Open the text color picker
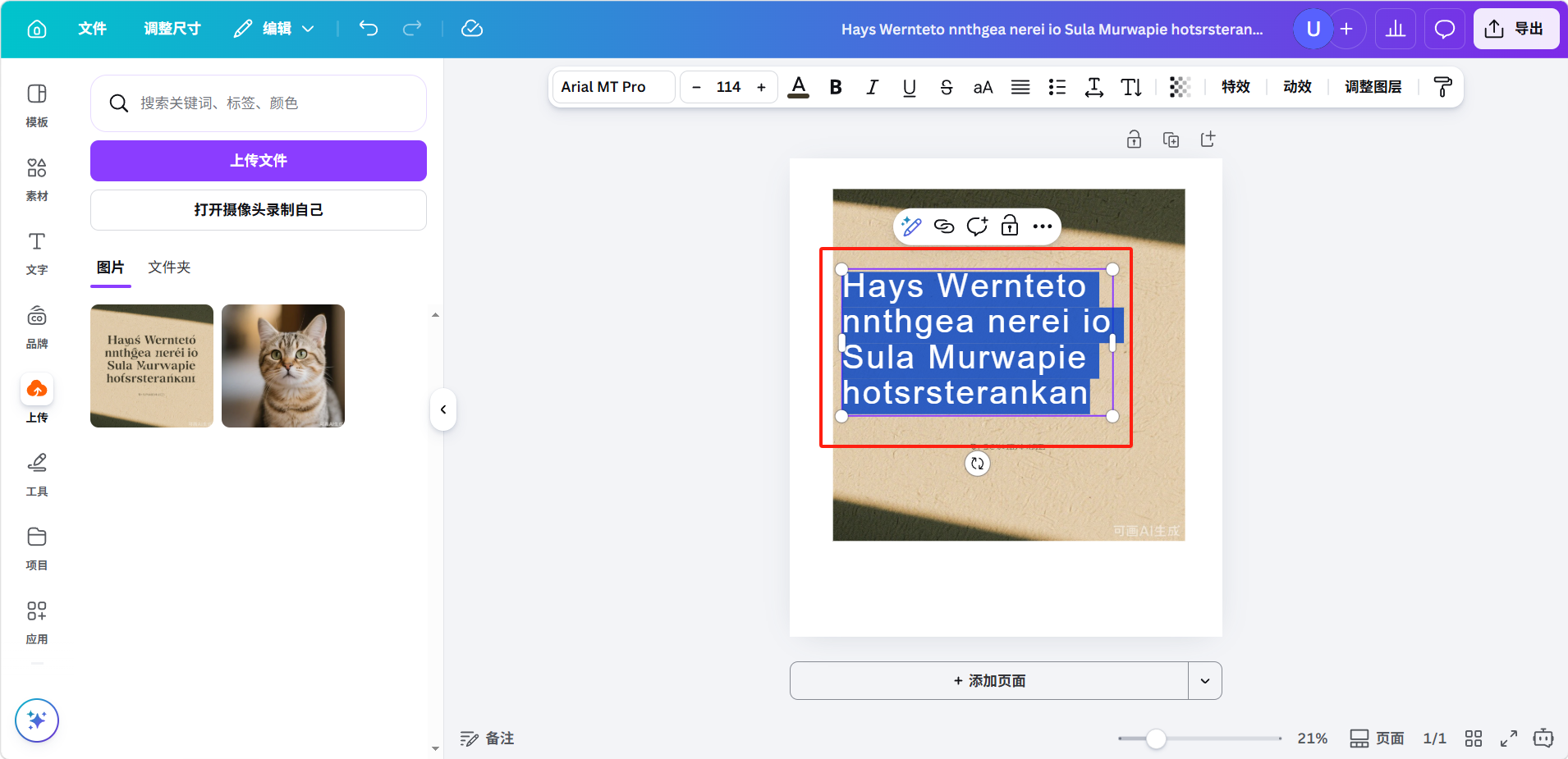 (798, 87)
